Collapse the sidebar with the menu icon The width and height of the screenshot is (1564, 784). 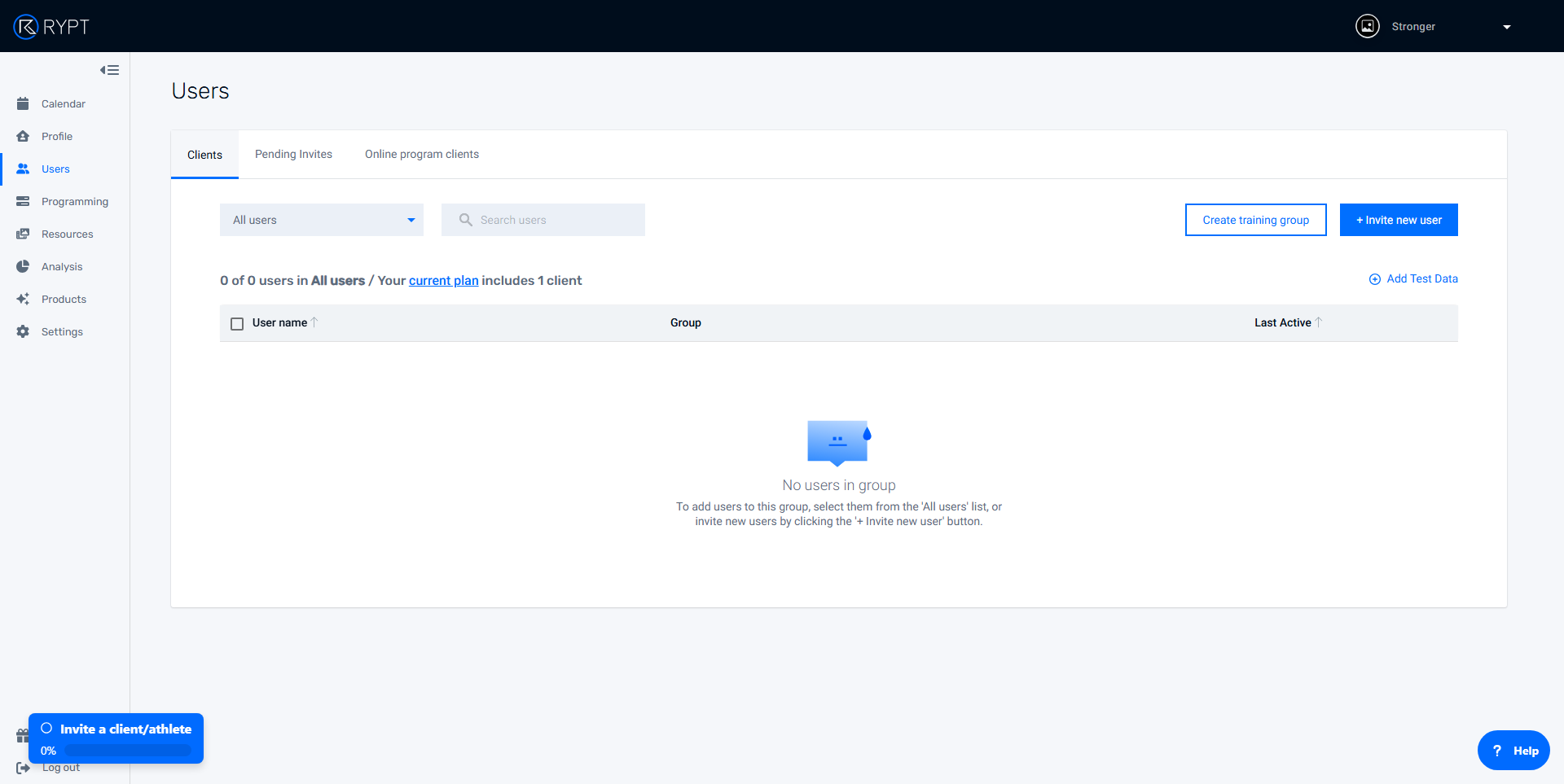pos(109,70)
